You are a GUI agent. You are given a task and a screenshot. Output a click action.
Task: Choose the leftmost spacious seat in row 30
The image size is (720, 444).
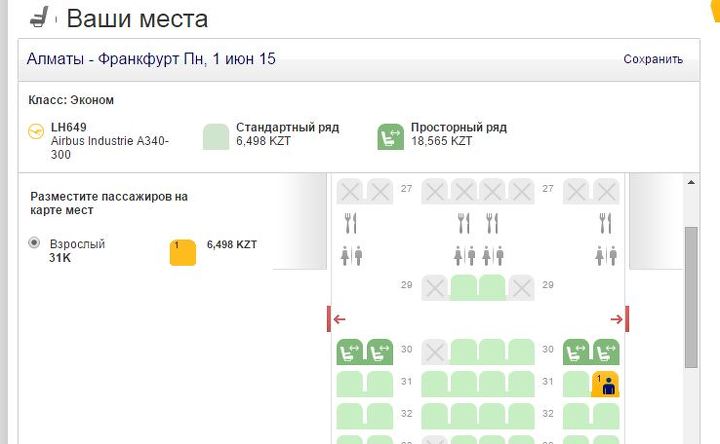(x=351, y=352)
